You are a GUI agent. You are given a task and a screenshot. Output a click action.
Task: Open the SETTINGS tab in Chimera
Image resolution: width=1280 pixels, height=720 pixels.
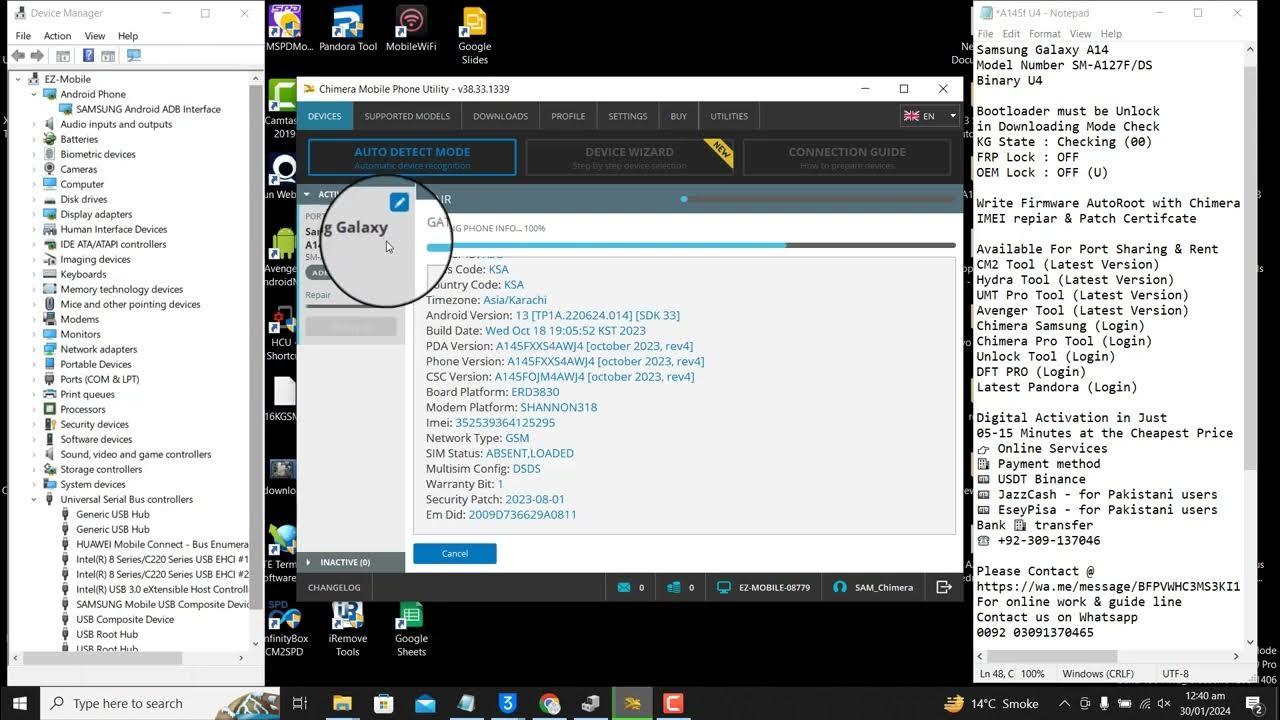(628, 116)
